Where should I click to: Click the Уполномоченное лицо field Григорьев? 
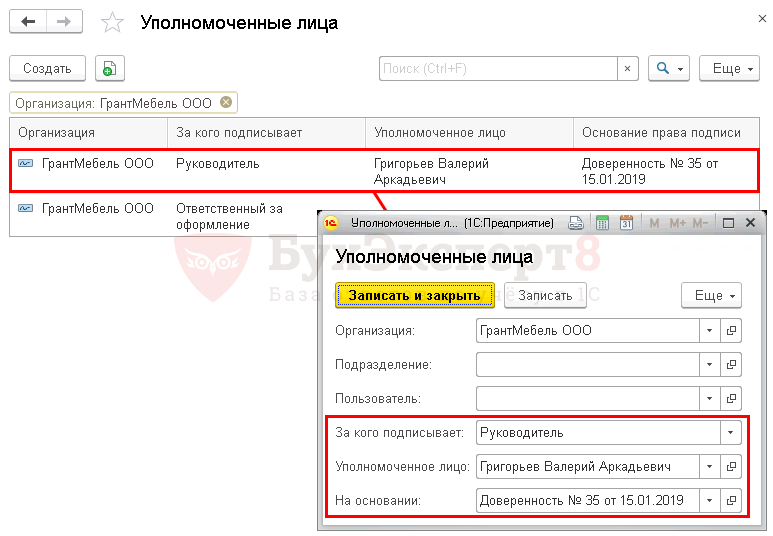pos(588,466)
